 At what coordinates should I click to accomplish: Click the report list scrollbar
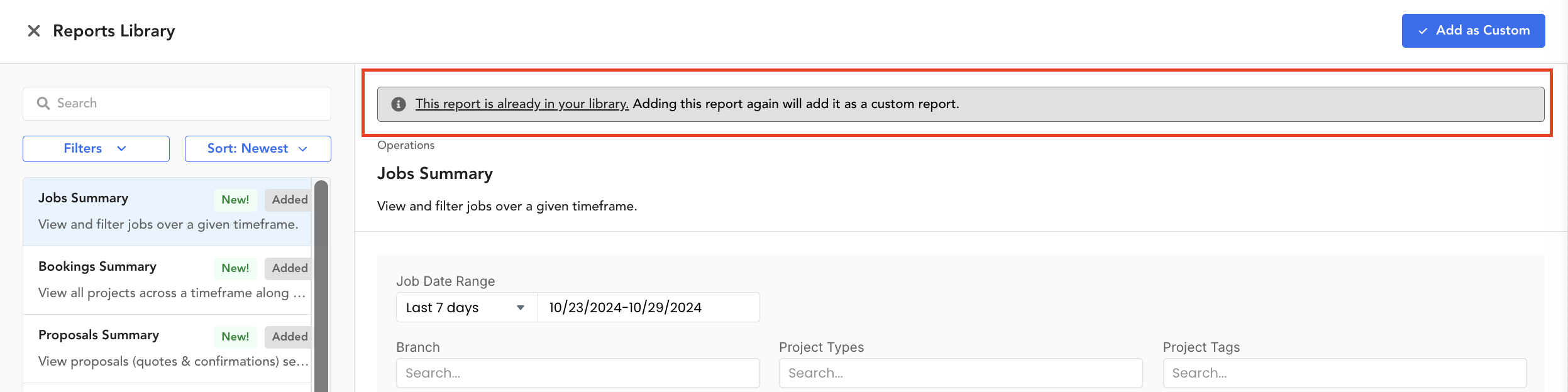point(321,286)
